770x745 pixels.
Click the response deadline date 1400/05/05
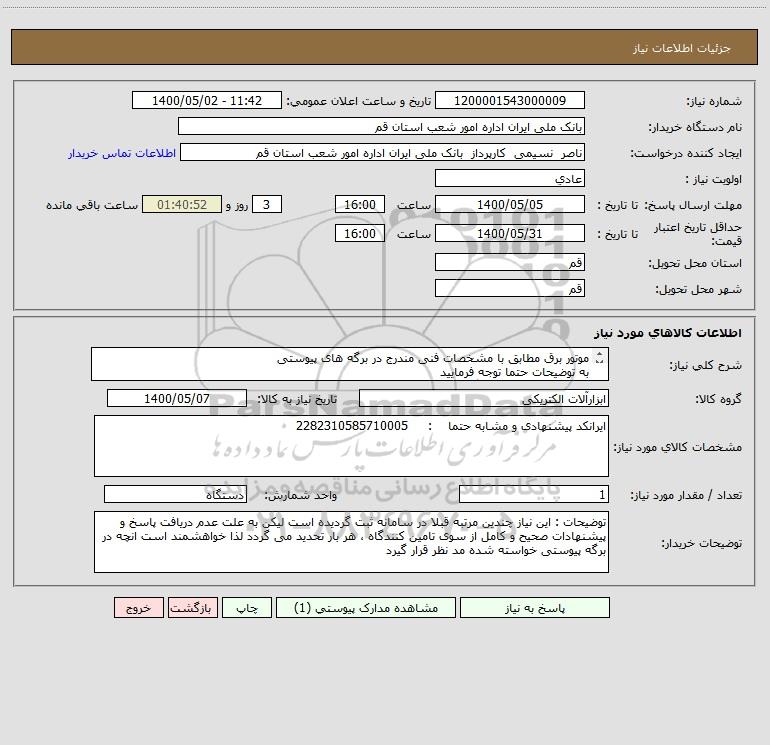[x=510, y=204]
